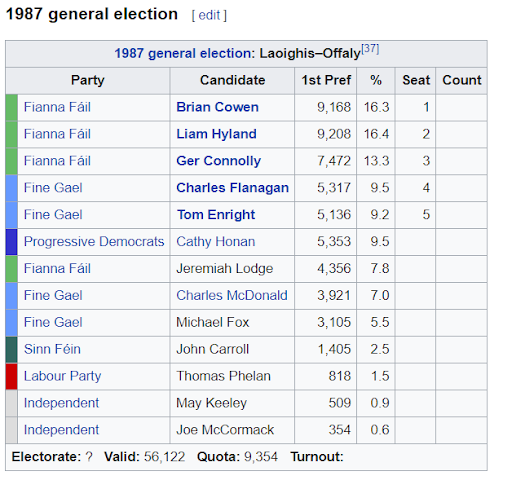Open Charles Flanagan's article
512x489 pixels.
pos(232,188)
